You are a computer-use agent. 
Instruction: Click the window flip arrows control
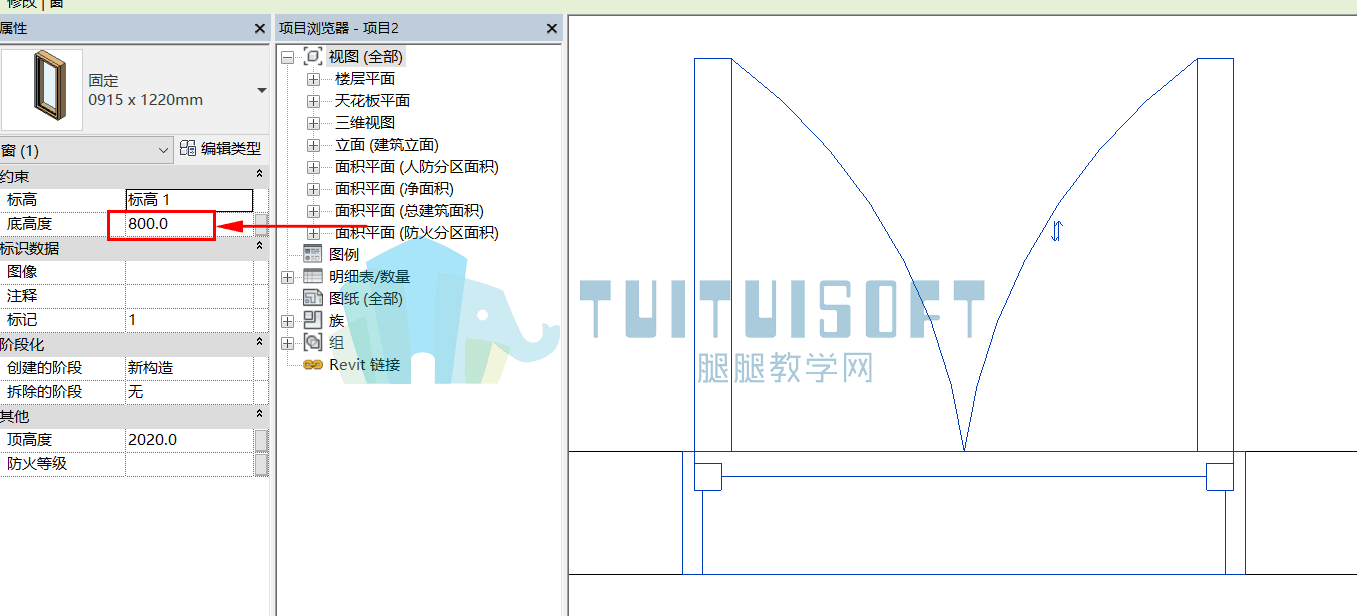1057,232
